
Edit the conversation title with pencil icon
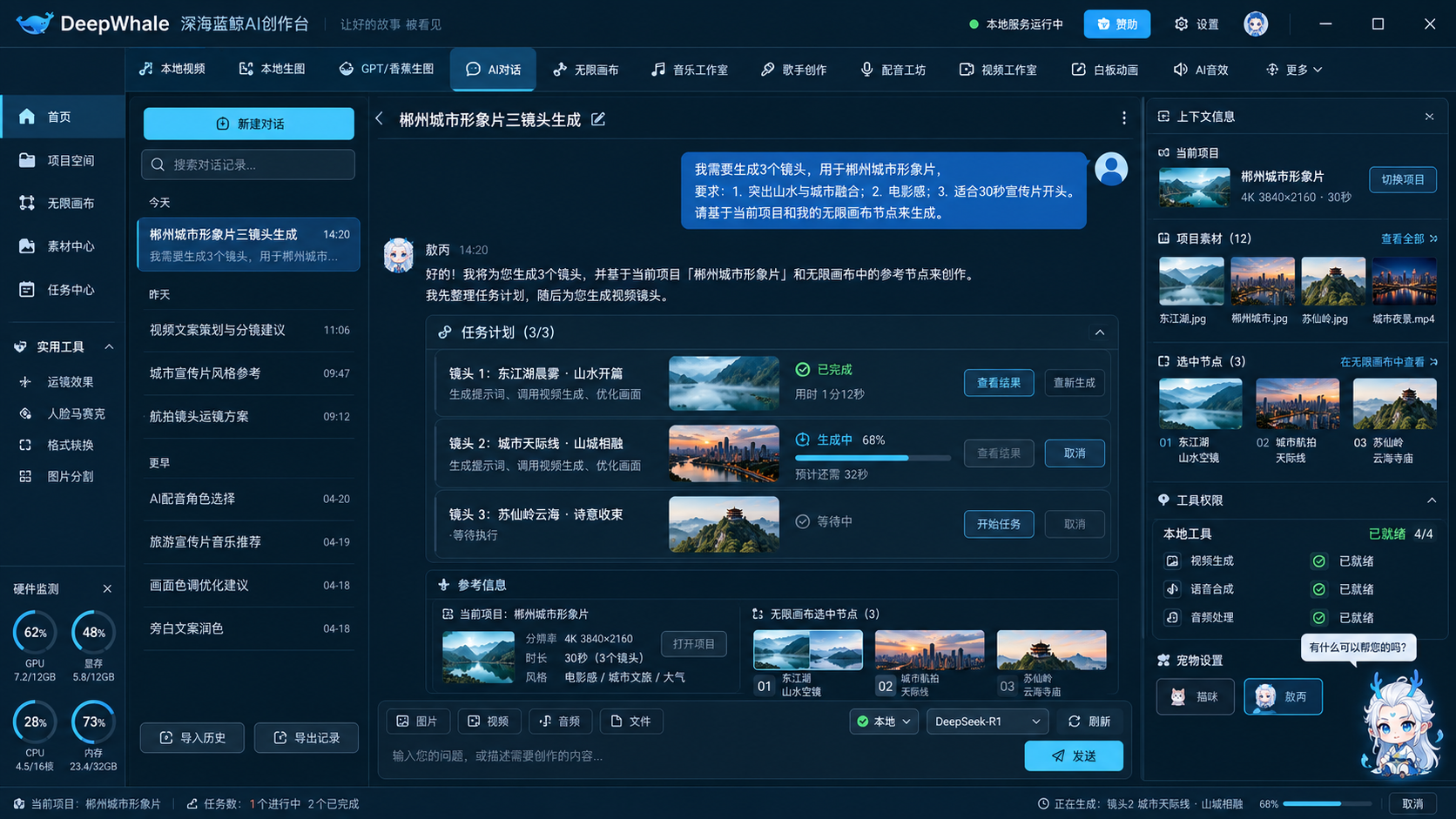pyautogui.click(x=598, y=119)
